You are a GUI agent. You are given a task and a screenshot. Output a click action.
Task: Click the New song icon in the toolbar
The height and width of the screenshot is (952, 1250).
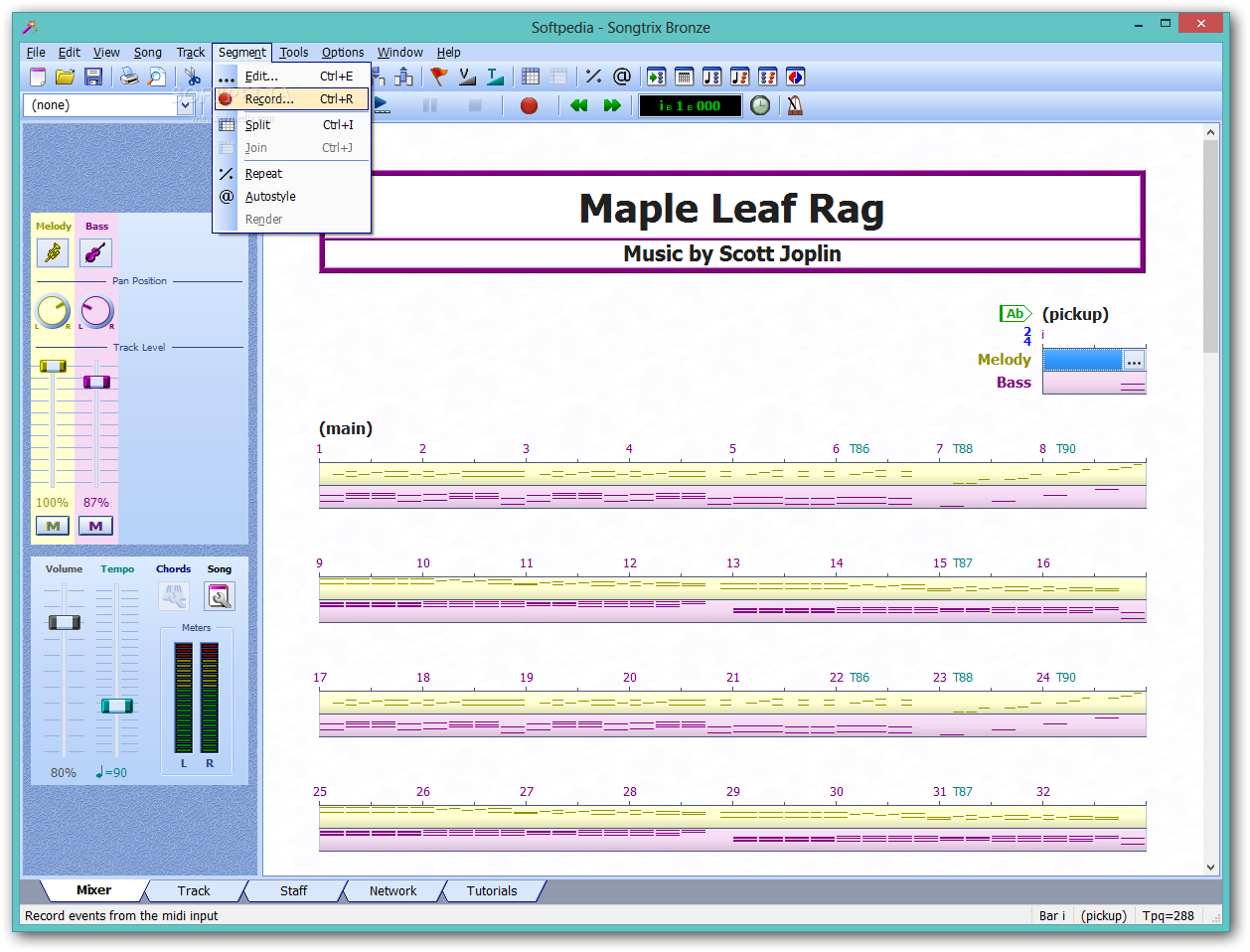pos(38,77)
